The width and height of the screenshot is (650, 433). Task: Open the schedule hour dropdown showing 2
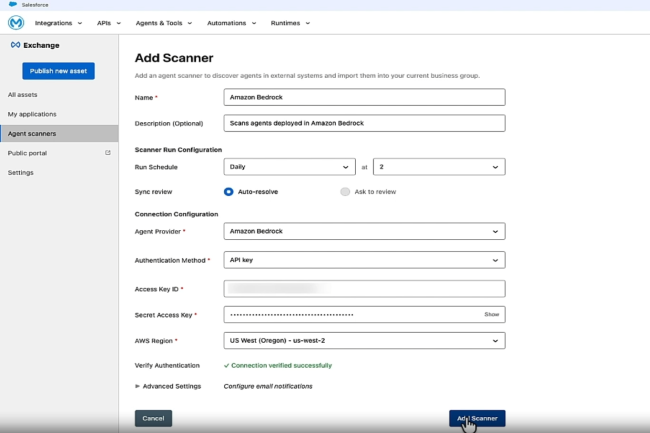pos(439,167)
